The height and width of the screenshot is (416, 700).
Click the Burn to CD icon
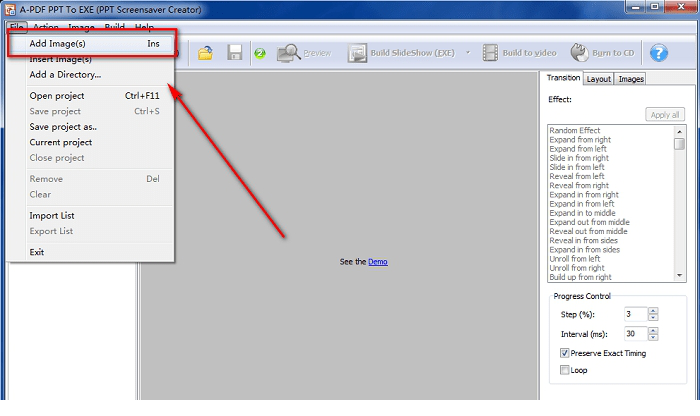(x=579, y=53)
